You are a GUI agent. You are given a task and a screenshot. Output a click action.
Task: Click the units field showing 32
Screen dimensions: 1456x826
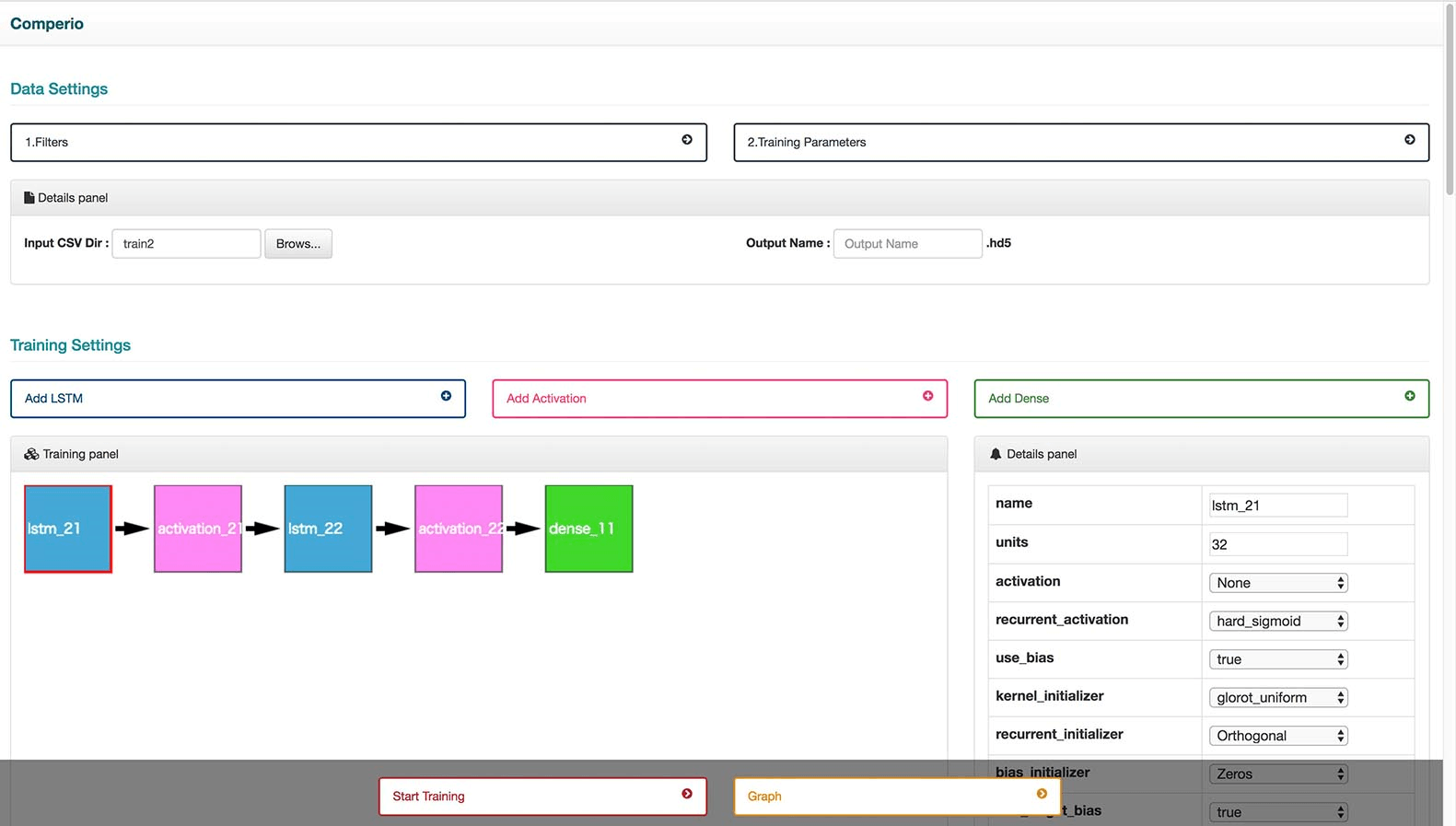click(x=1277, y=544)
